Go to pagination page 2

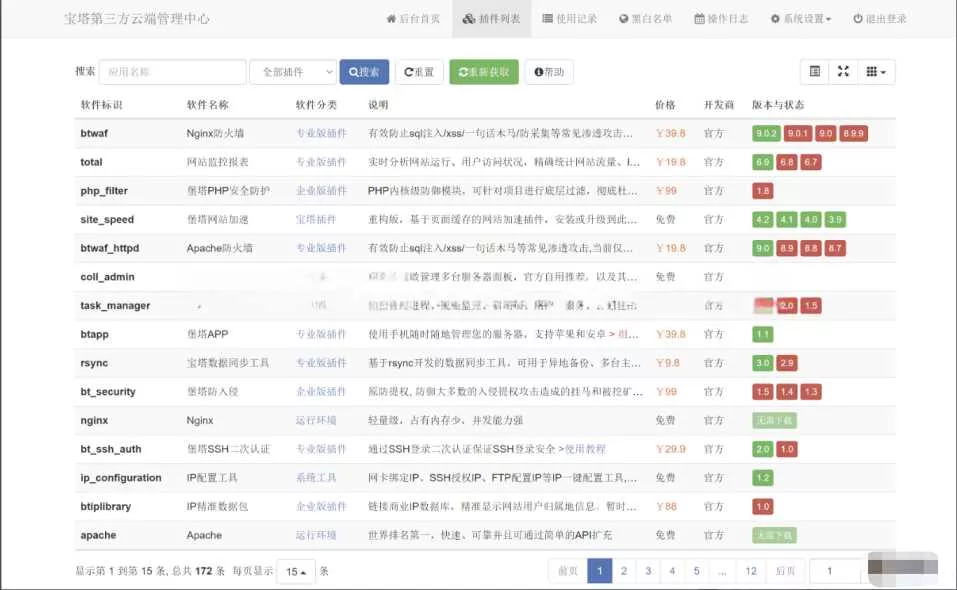tap(624, 571)
